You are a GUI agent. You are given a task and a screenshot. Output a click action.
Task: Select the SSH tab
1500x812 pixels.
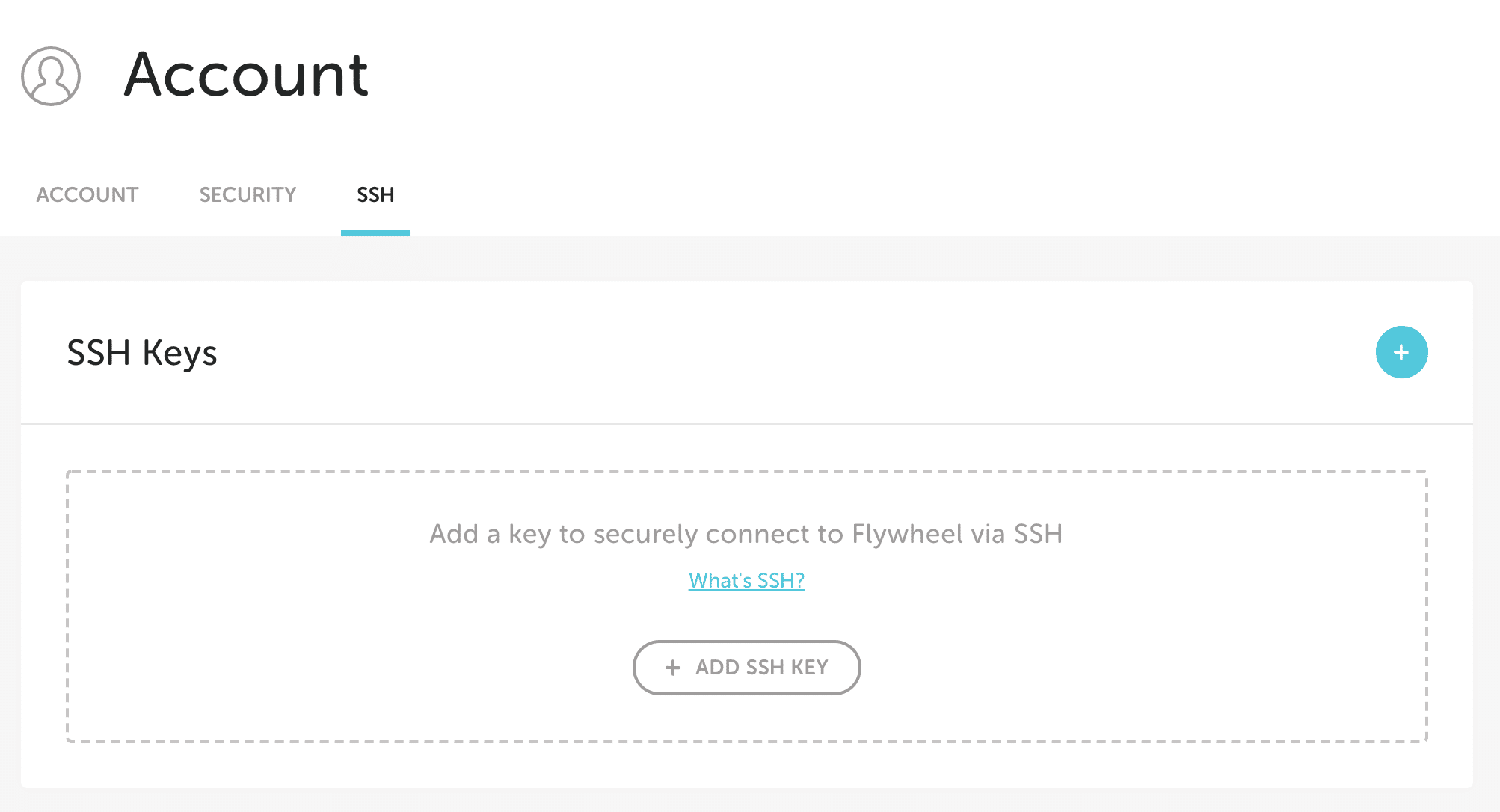pyautogui.click(x=375, y=195)
